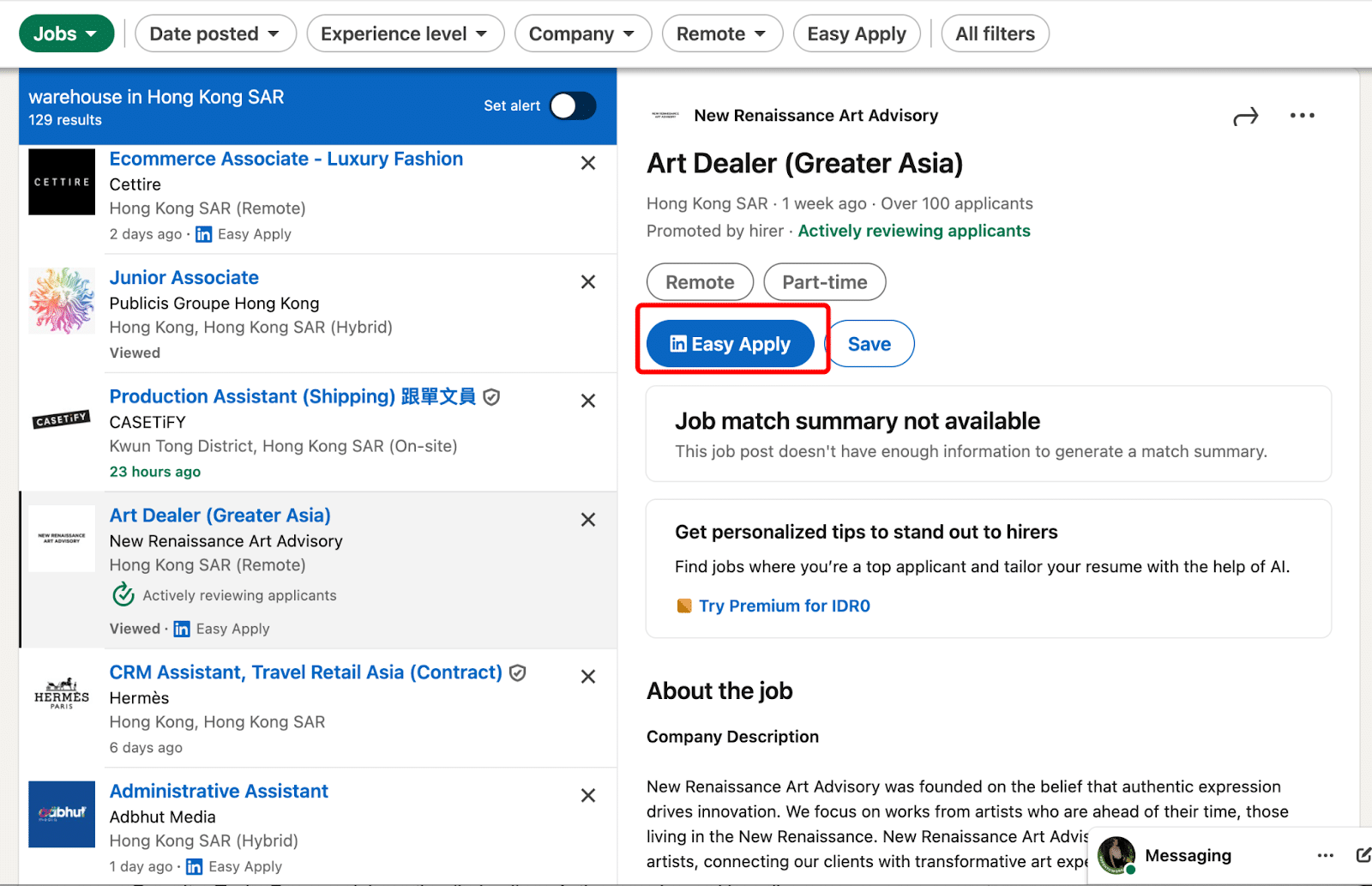
Task: Open the three-dot options menu for the job post
Action: coord(1302,115)
